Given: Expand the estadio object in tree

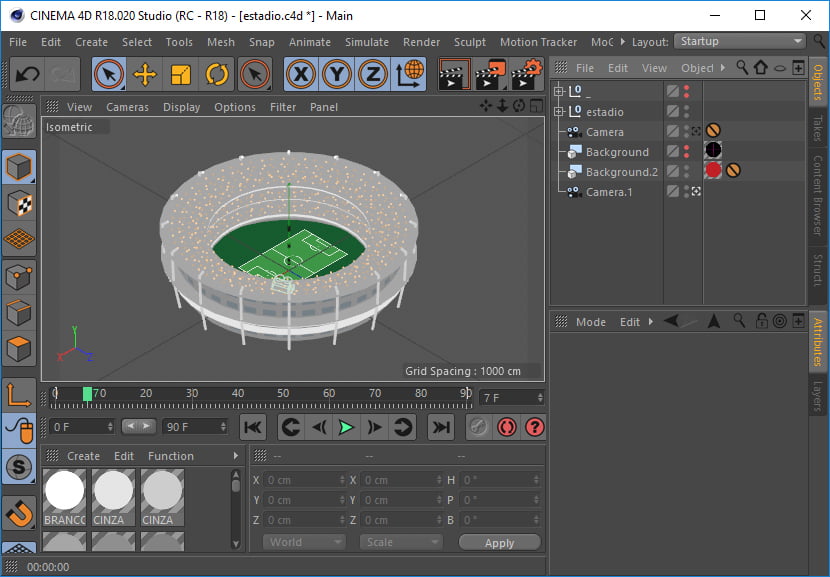Looking at the screenshot, I should point(559,112).
